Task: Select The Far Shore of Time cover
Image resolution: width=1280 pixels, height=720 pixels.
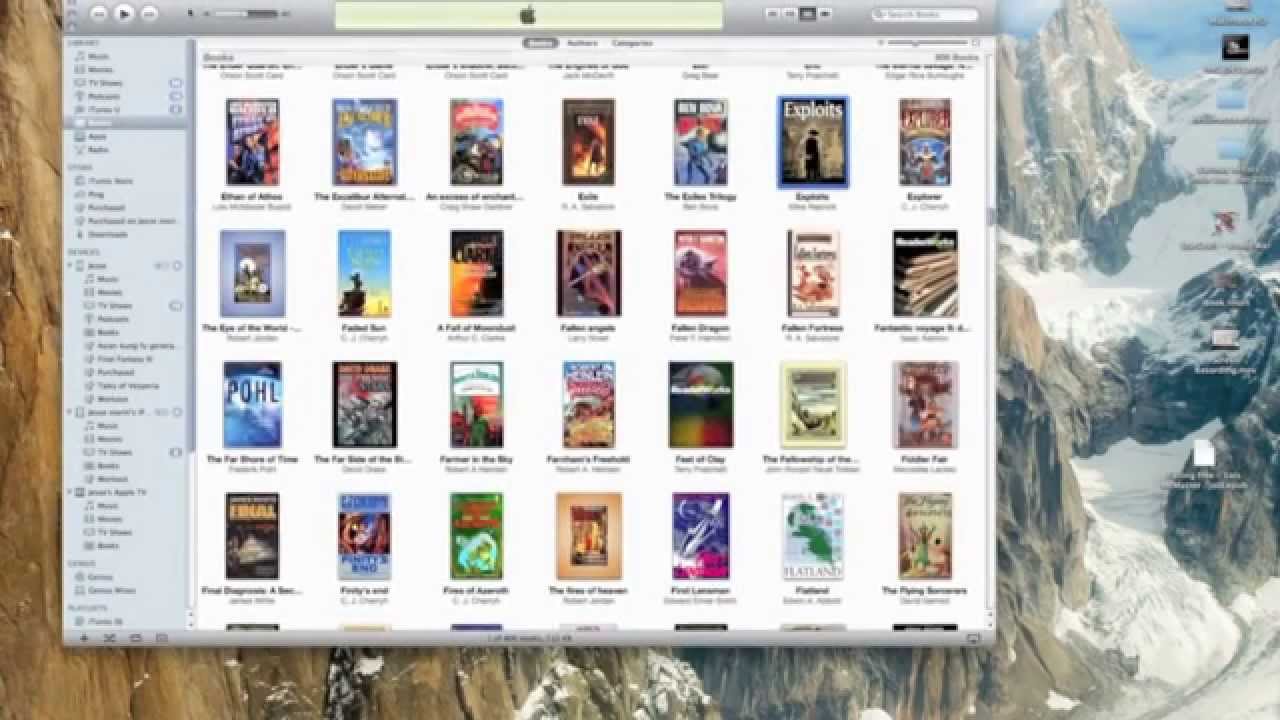Action: tap(252, 405)
